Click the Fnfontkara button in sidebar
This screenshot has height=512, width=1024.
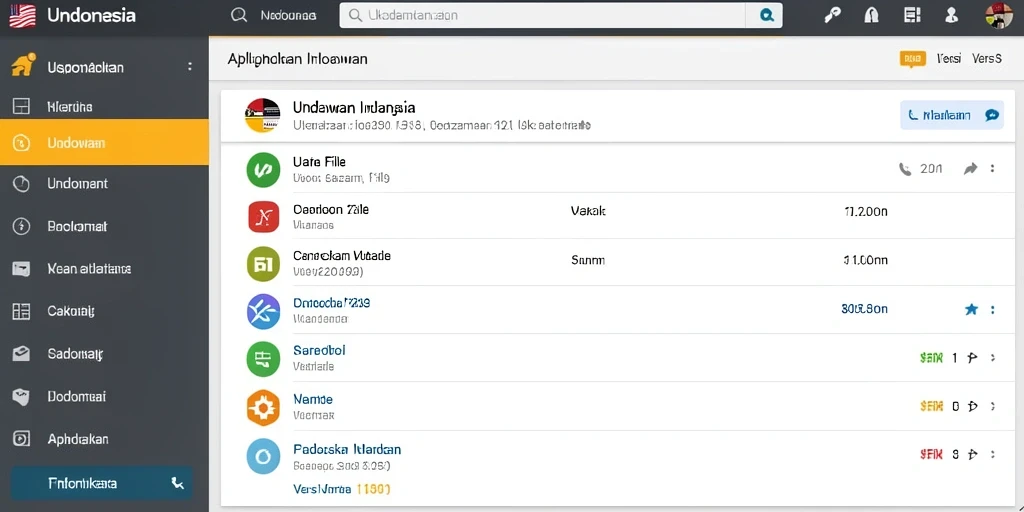point(102,483)
